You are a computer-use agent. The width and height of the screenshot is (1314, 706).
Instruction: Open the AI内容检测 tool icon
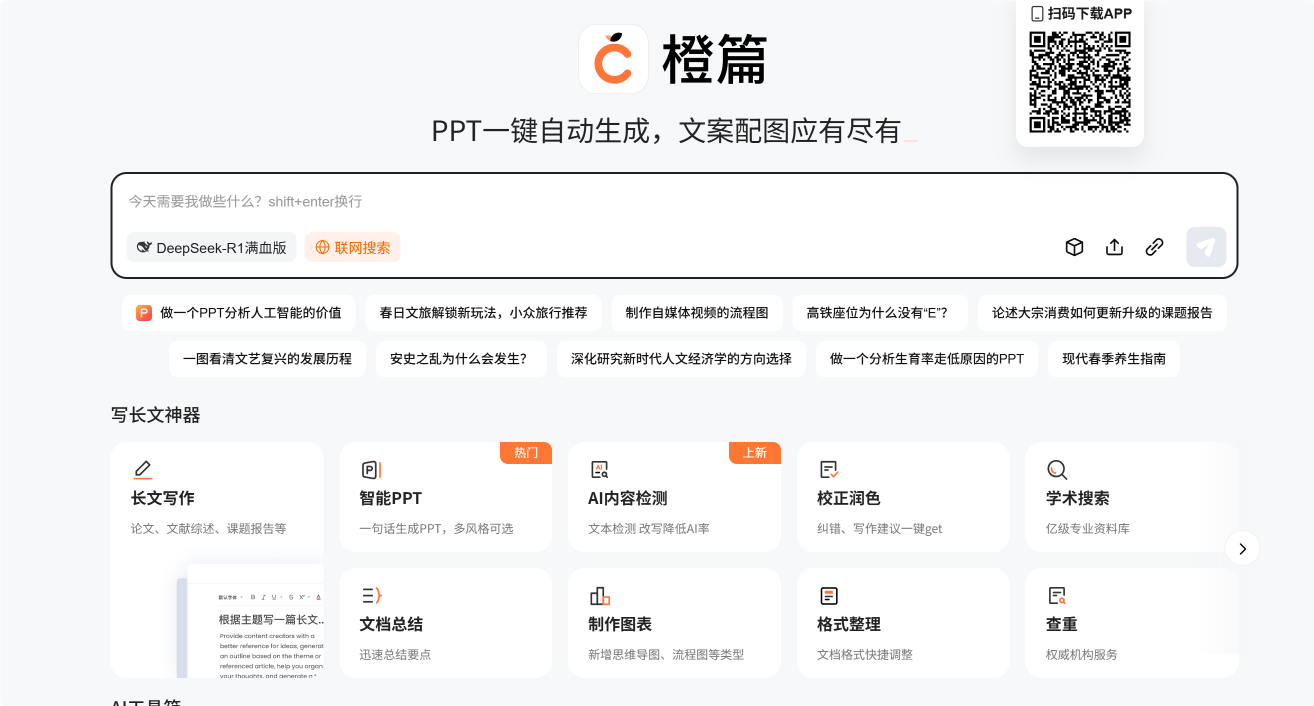pos(600,470)
